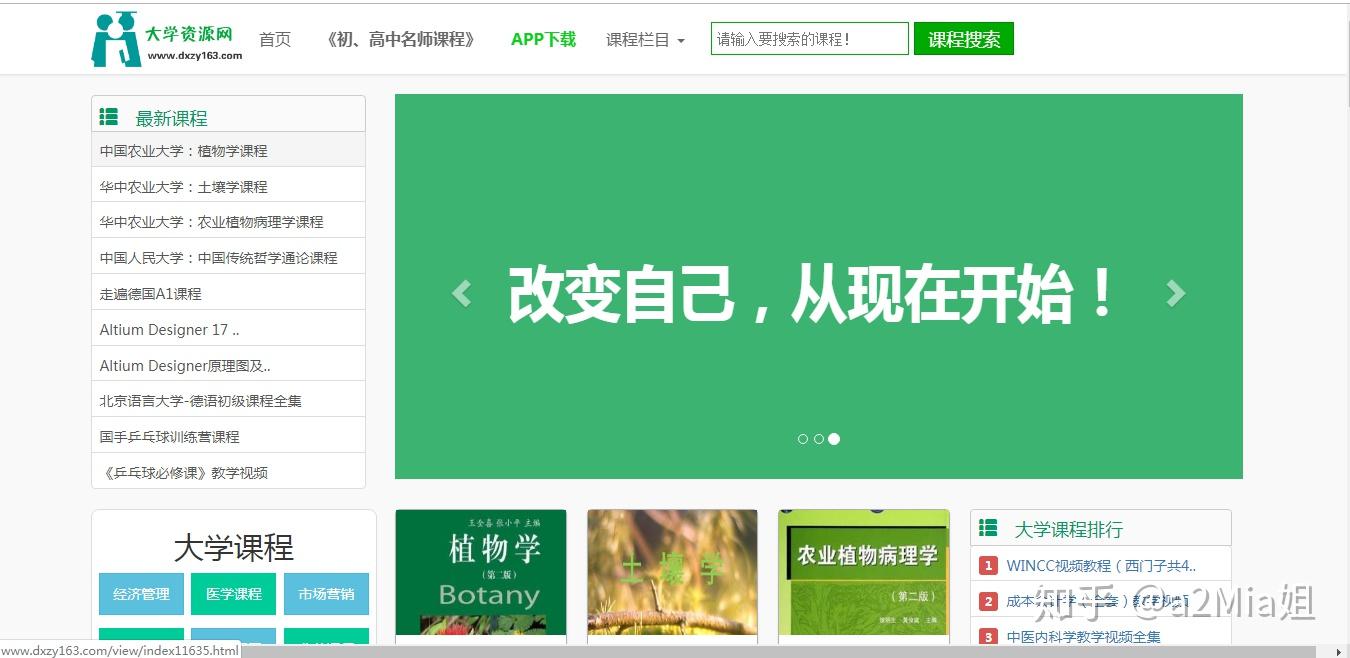Viewport: 1350px width, 658px height.
Task: Focus the course search input field
Action: [x=810, y=39]
